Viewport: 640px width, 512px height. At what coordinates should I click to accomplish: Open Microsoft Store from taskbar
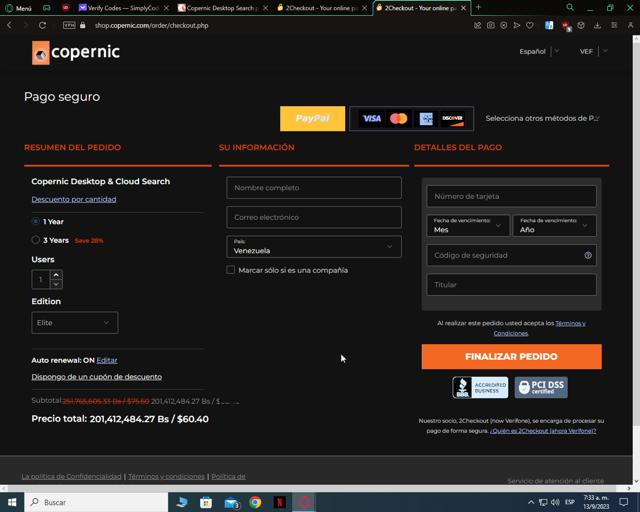[206, 502]
